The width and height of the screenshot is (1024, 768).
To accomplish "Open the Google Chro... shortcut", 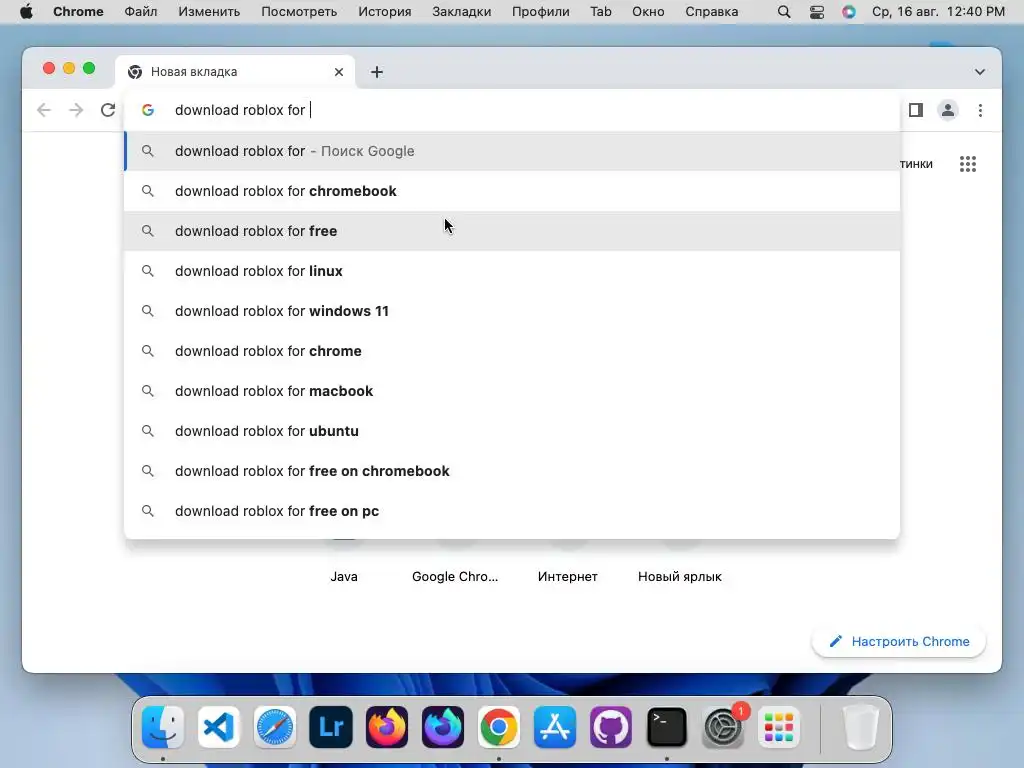I will click(x=455, y=576).
